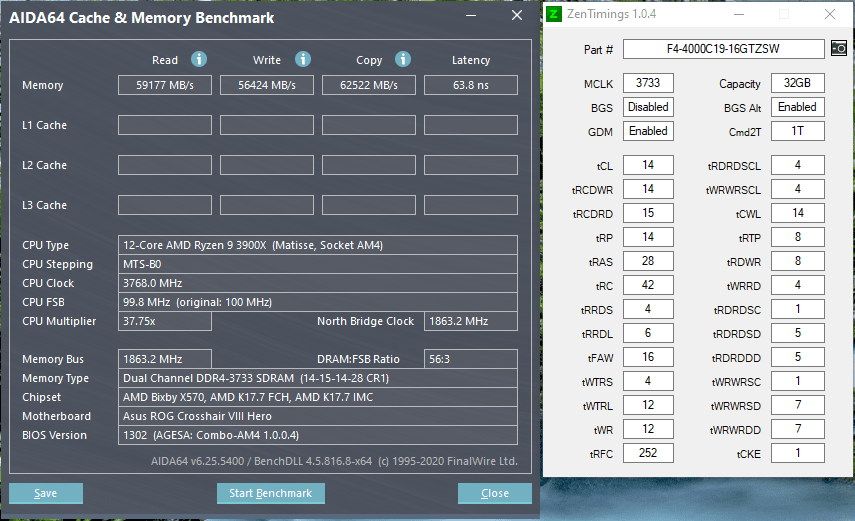
Task: Click the ZenTimings screenshot camera icon
Action: [839, 48]
